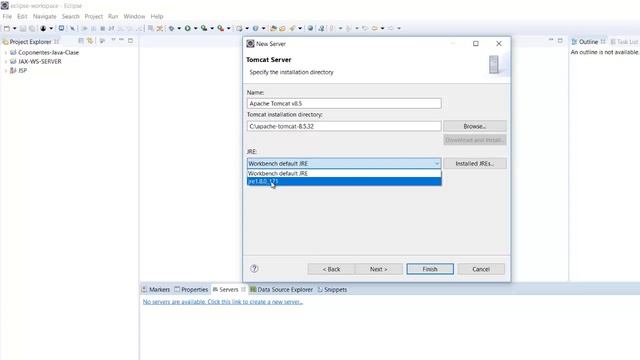The width and height of the screenshot is (640, 360).
Task: Maximize the Project Explorer panel
Action: pos(130,40)
